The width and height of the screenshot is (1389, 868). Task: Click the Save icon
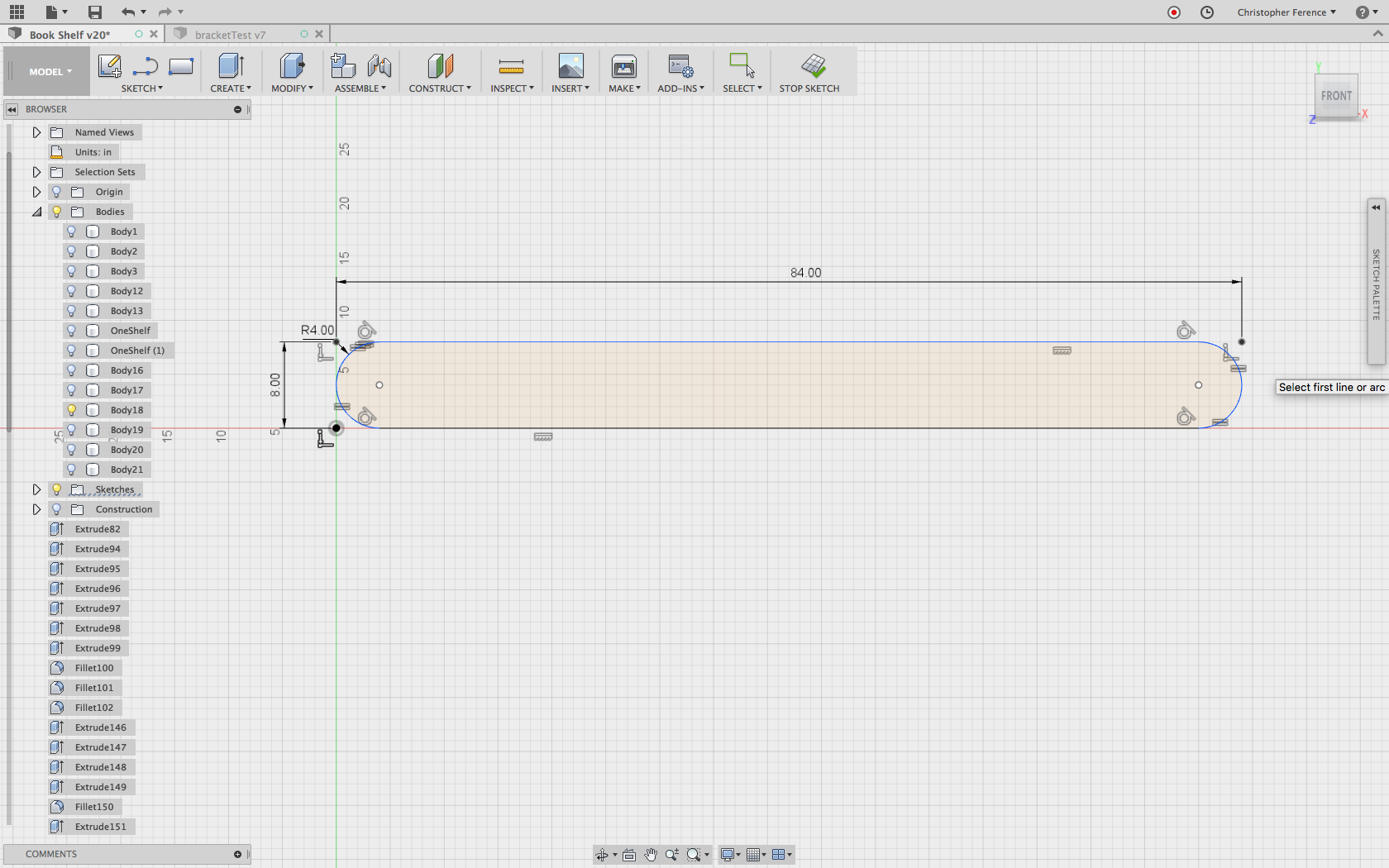[x=95, y=12]
